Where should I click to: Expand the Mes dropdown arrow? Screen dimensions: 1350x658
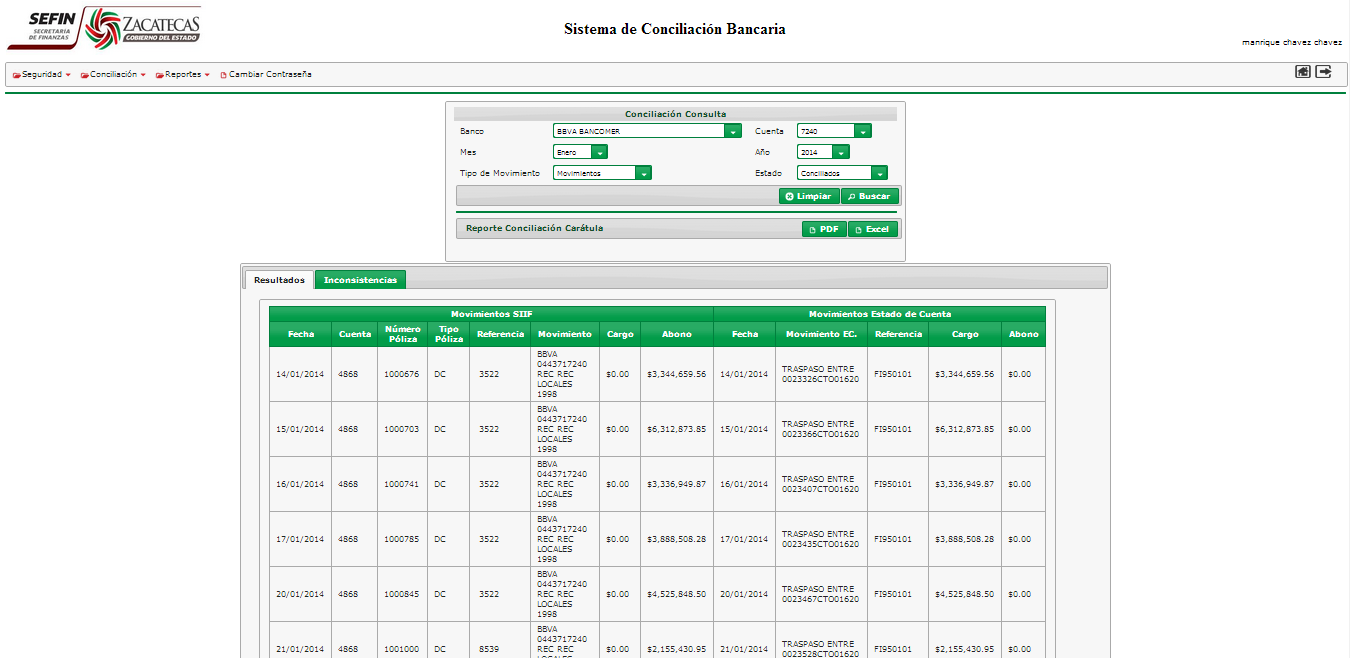599,152
